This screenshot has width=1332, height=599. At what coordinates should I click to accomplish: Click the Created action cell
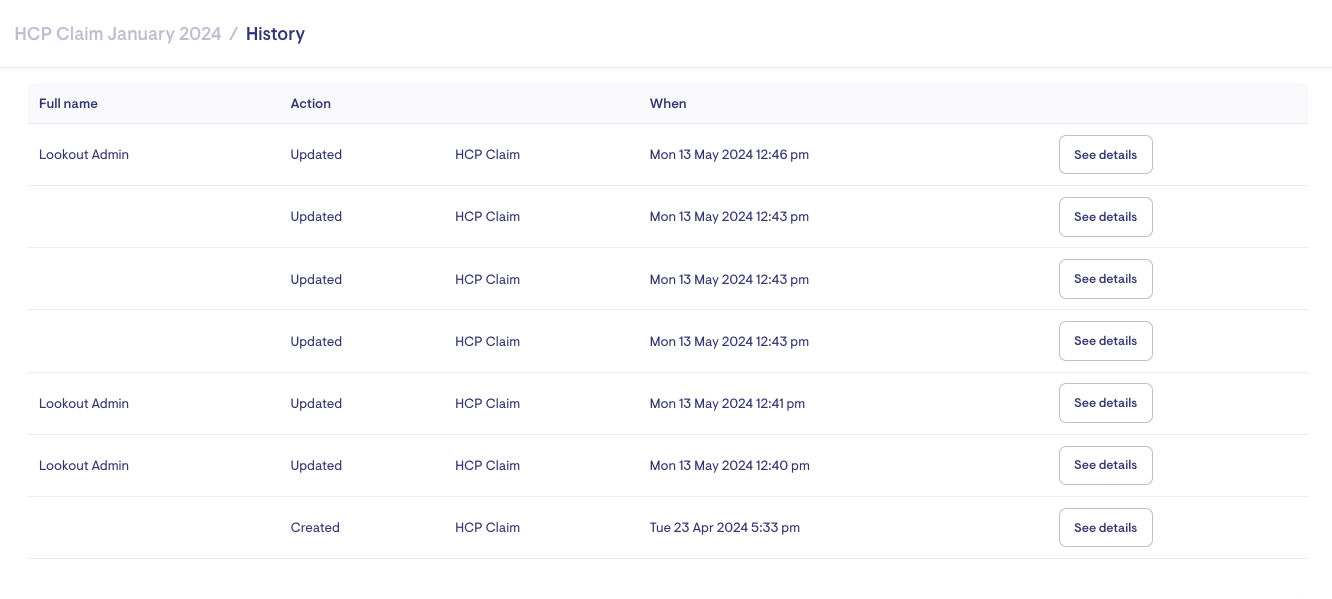coord(315,528)
